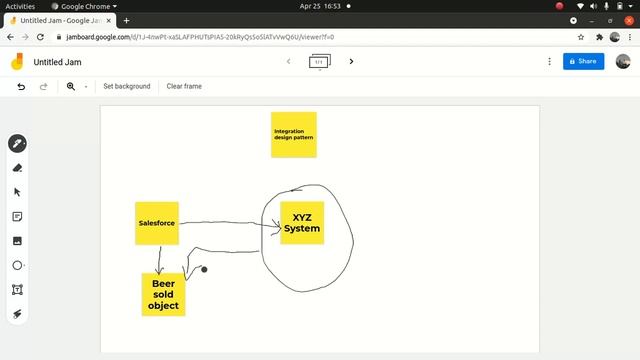640x360 pixels.
Task: Open Chrome extensions puzzle icon
Action: 599,37
